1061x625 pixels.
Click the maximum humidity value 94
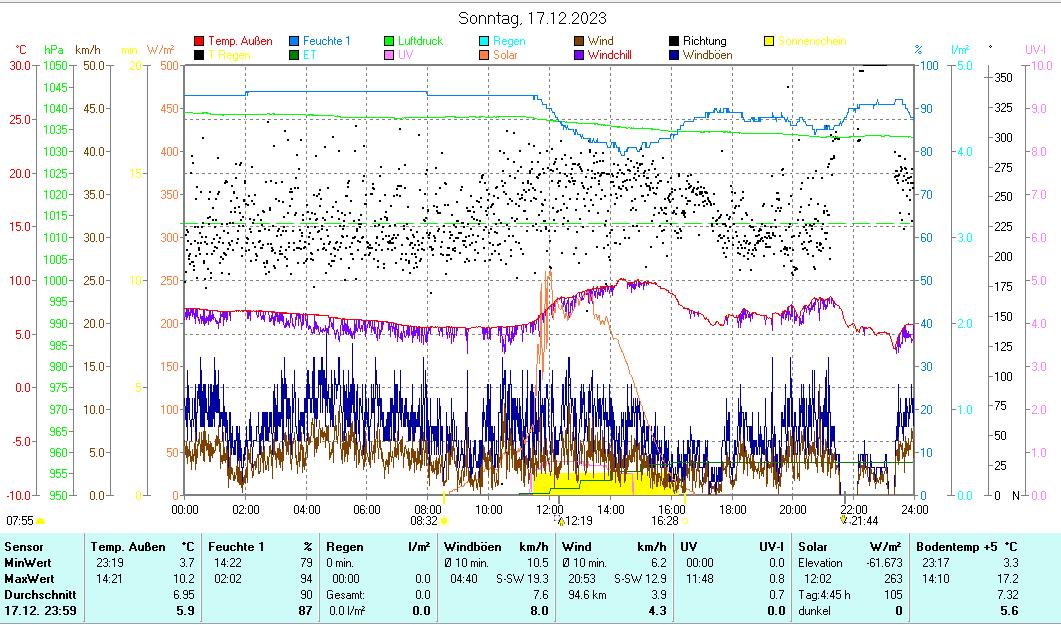307,579
